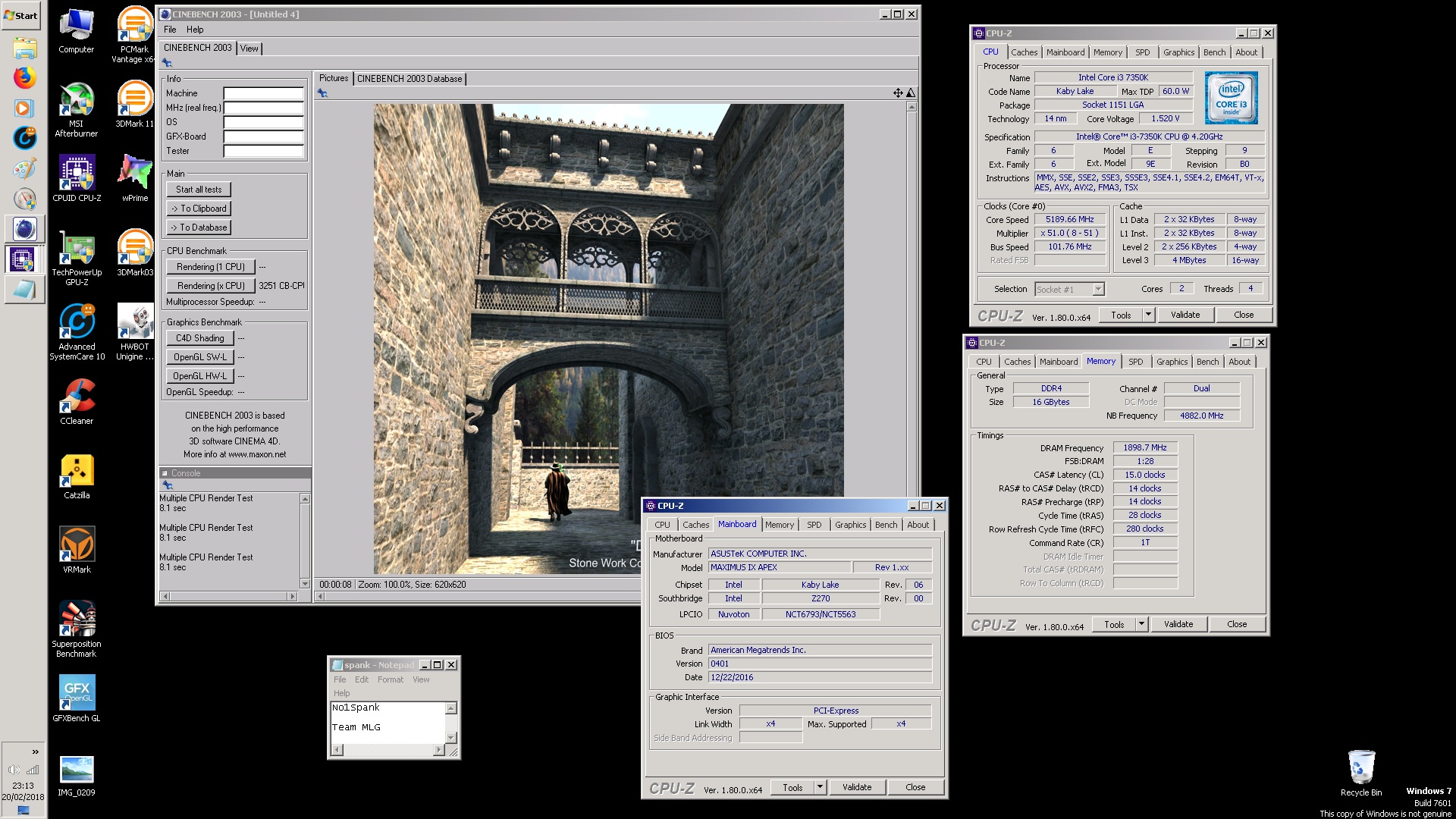Open IMG_0209 image file on desktop
Image resolution: width=1456 pixels, height=819 pixels.
coord(77,777)
